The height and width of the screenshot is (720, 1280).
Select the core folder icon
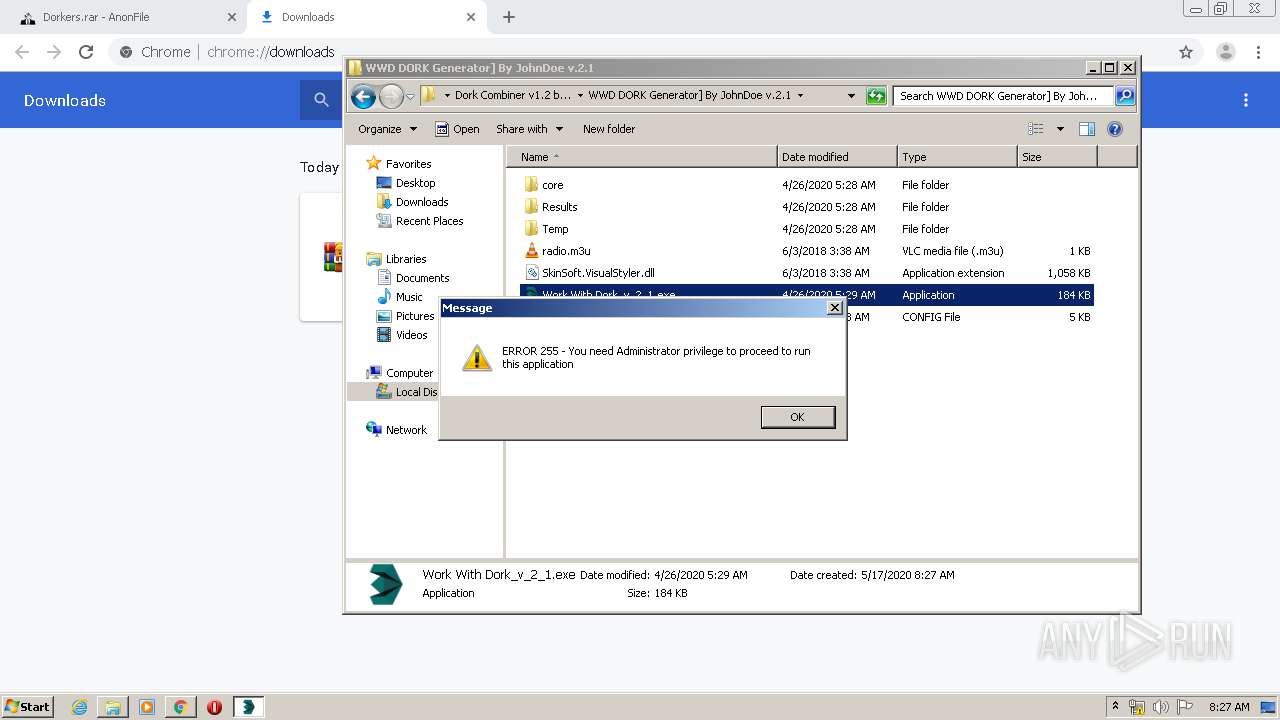[x=531, y=185]
